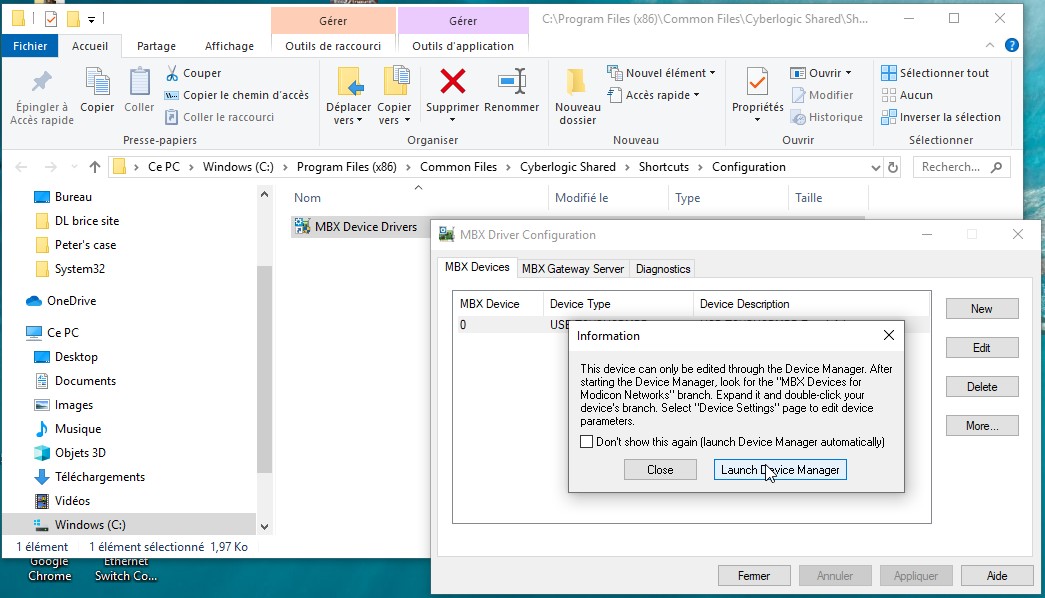Click the Delete device button

(x=982, y=387)
